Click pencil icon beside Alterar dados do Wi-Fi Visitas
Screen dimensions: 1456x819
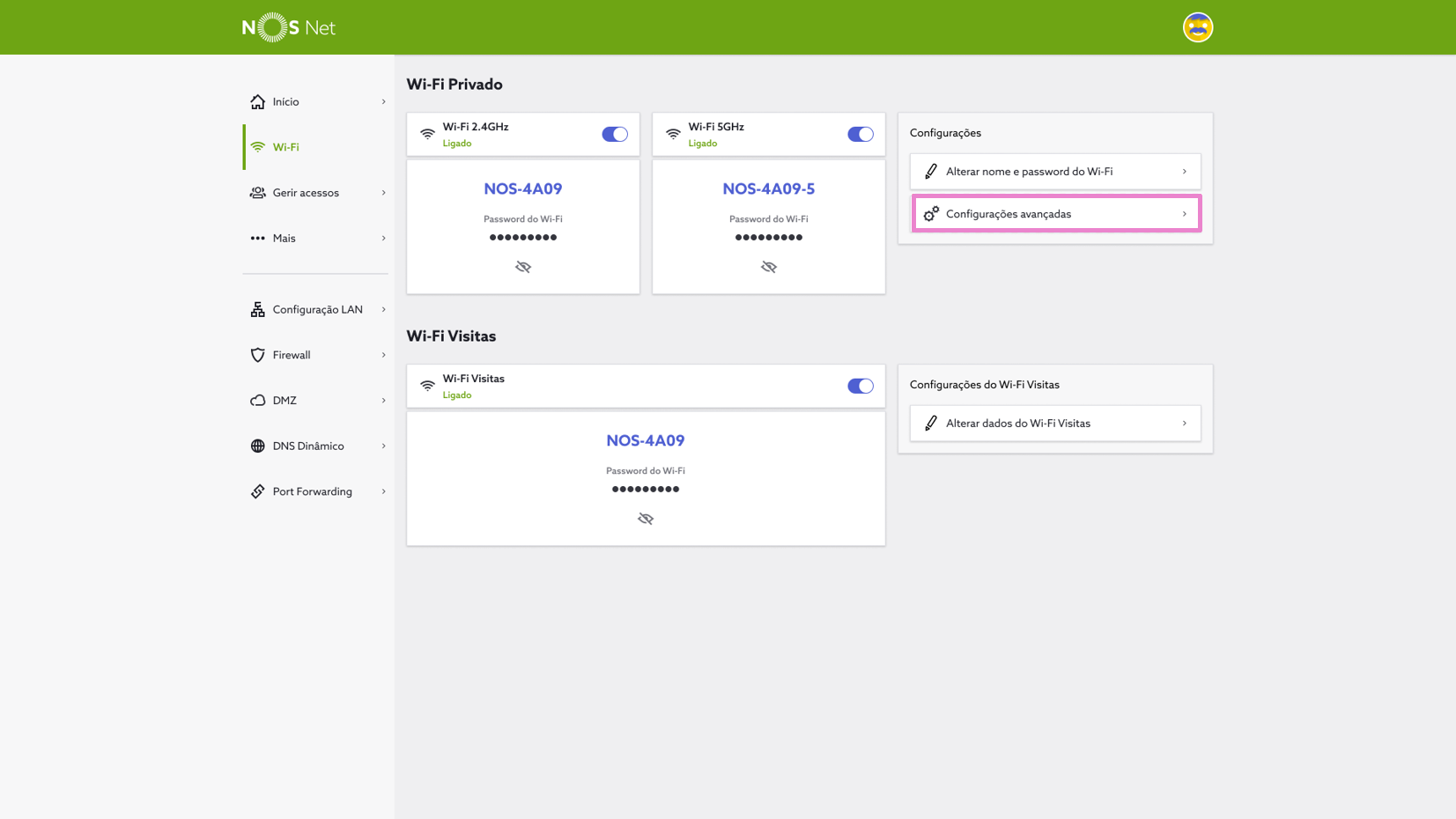coord(931,424)
